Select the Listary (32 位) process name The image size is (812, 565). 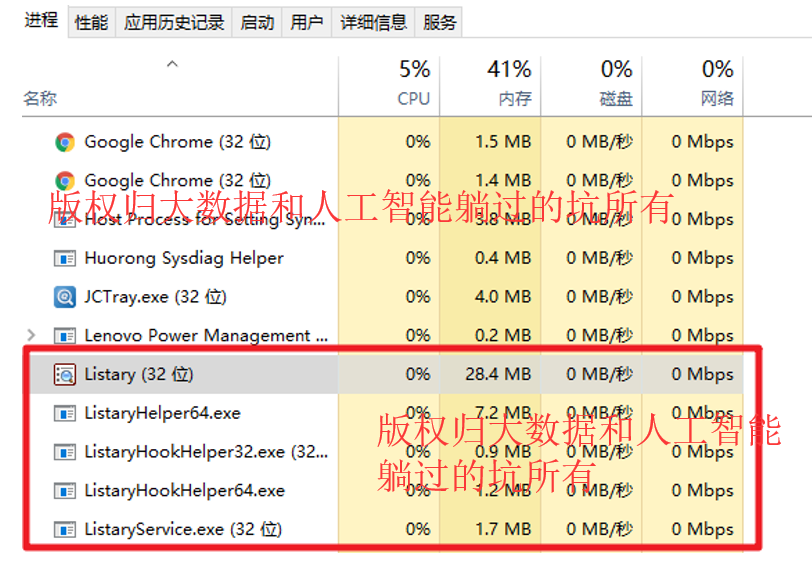click(139, 374)
